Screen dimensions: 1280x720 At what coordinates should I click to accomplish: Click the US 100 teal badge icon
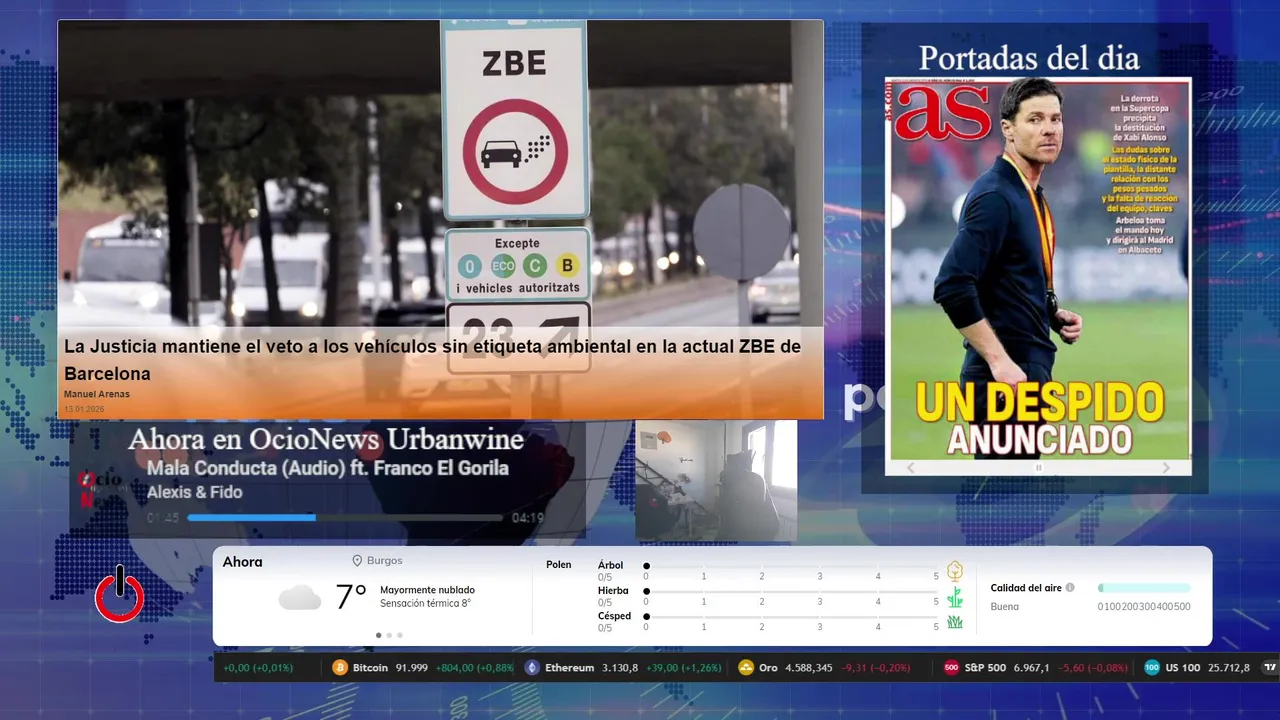coord(1152,668)
